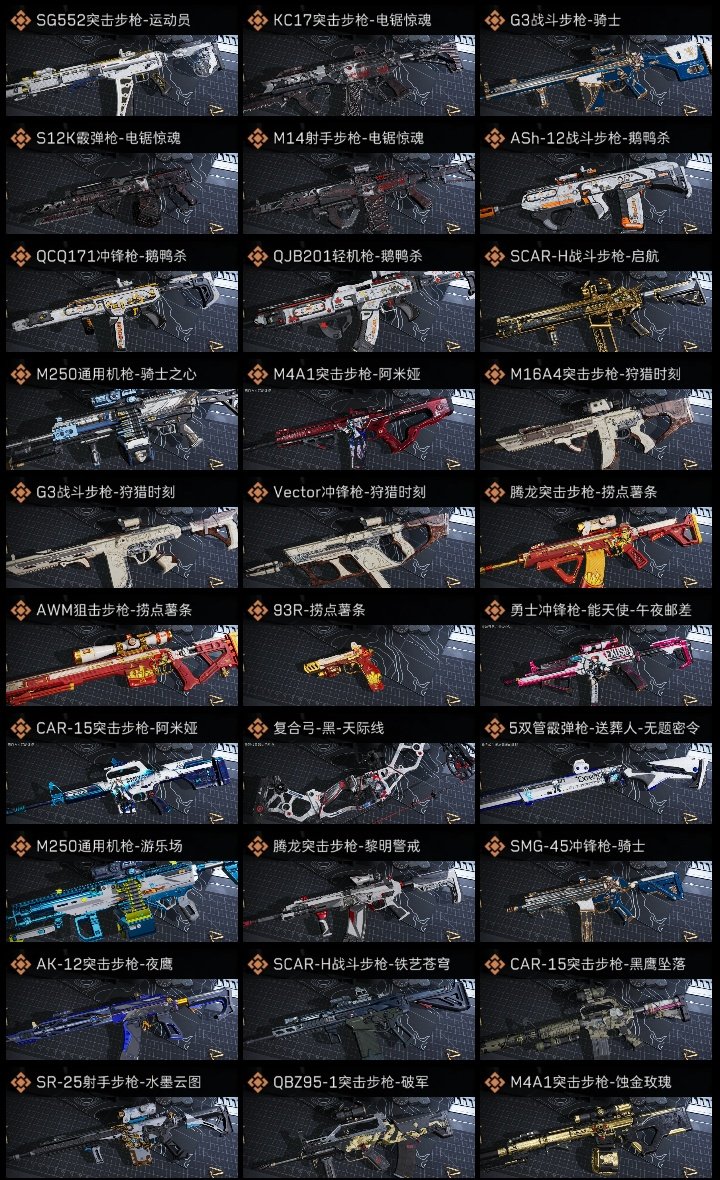720x1180 pixels.
Task: Click the orange icon beside 复合弓-黑-天际线
Action: coord(257,728)
